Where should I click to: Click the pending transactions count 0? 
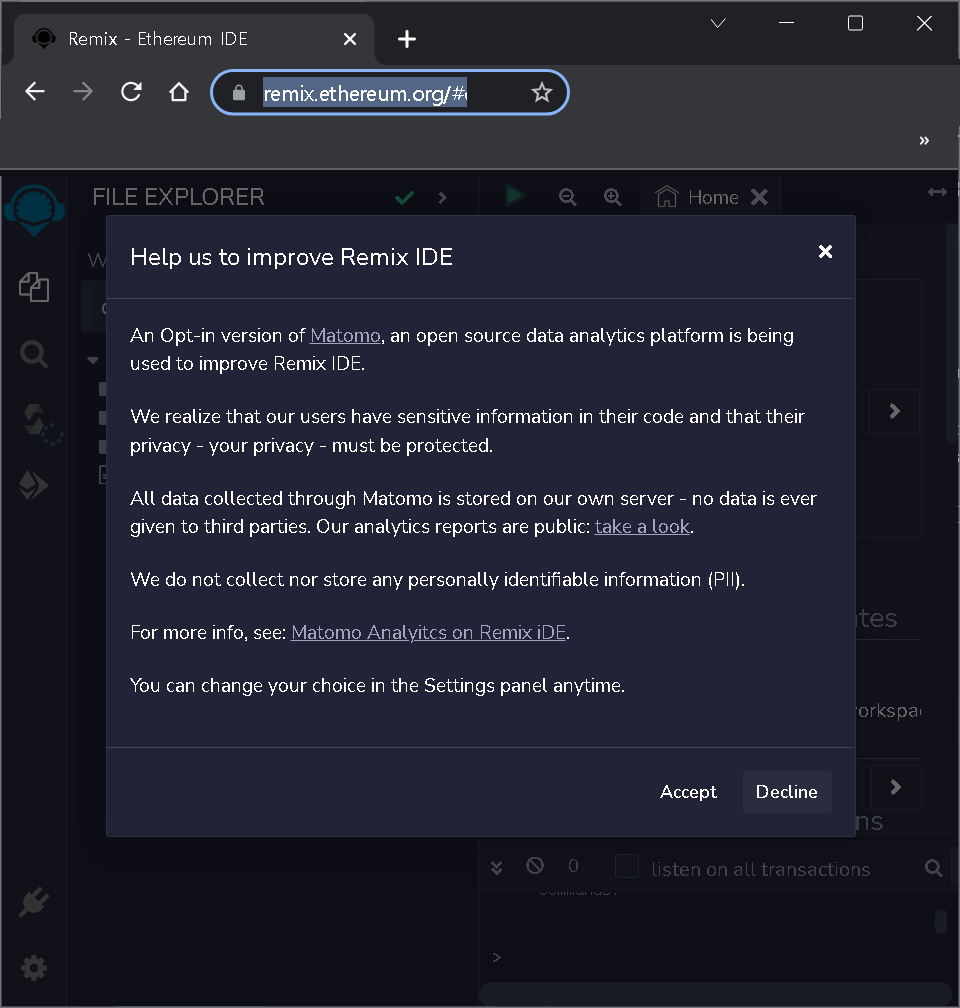pyautogui.click(x=573, y=866)
